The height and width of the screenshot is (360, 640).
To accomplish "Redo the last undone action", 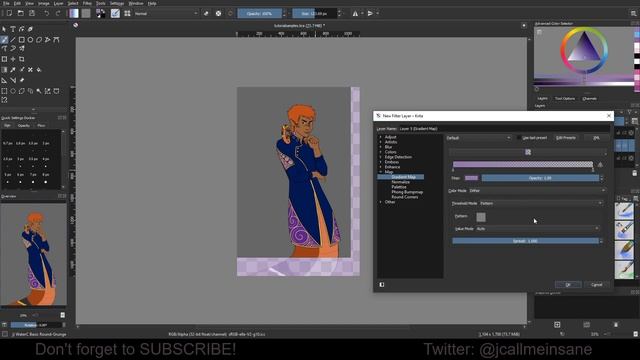I will coord(58,13).
